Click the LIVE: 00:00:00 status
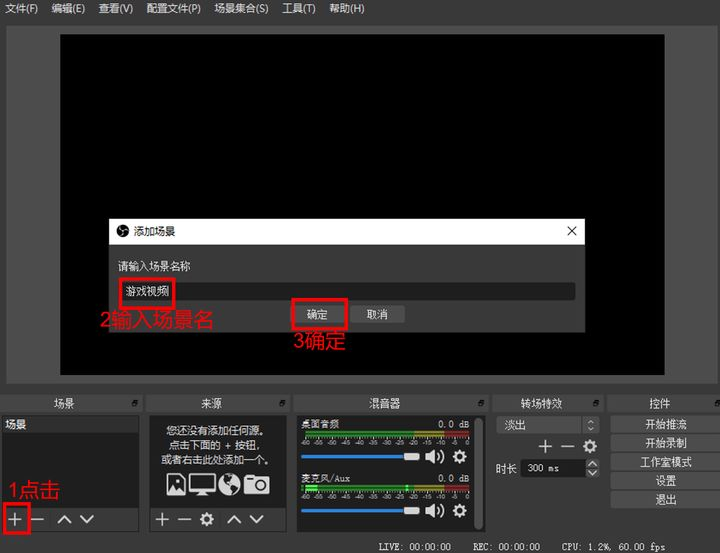 click(415, 547)
